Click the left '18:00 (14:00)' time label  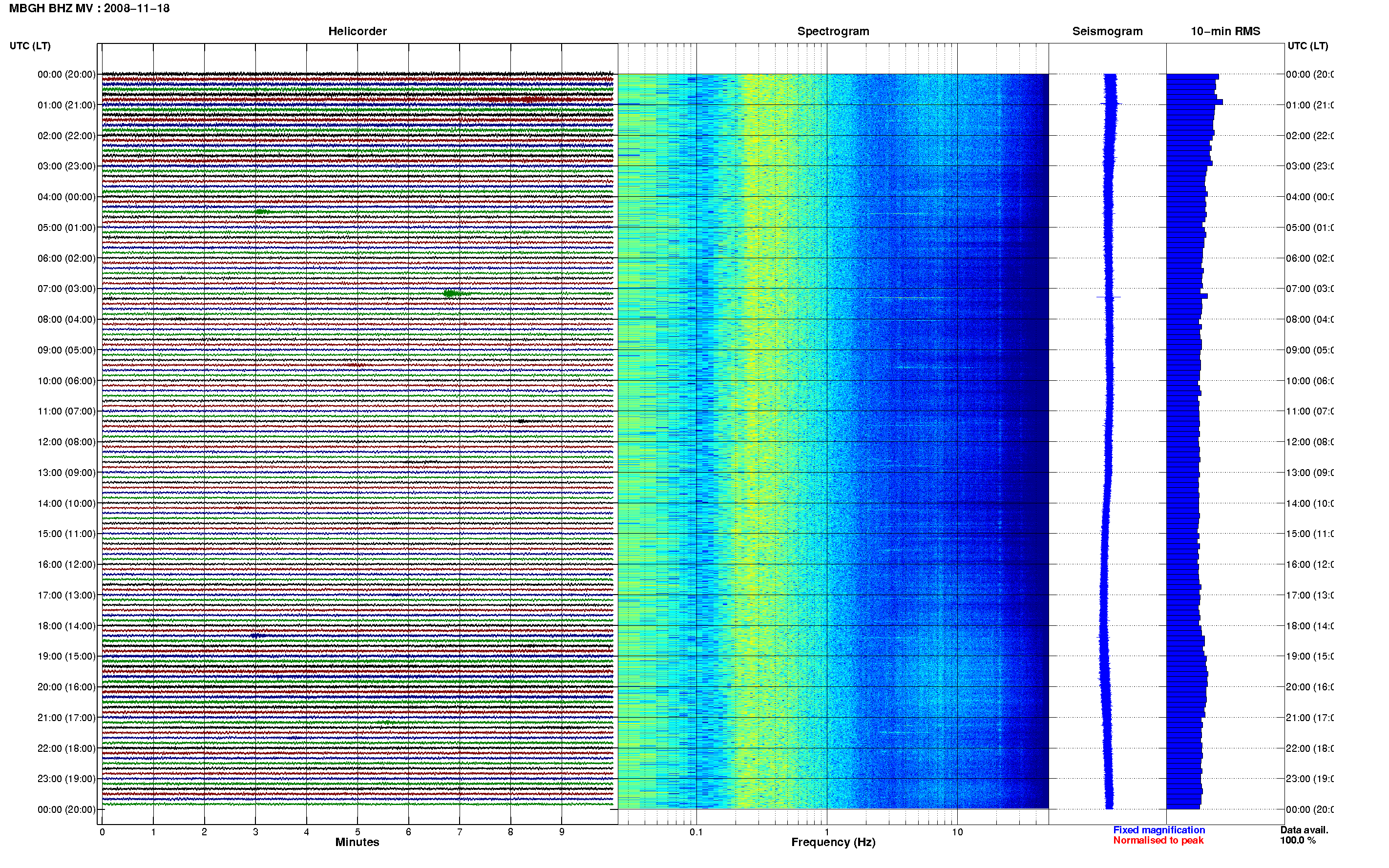tap(66, 626)
